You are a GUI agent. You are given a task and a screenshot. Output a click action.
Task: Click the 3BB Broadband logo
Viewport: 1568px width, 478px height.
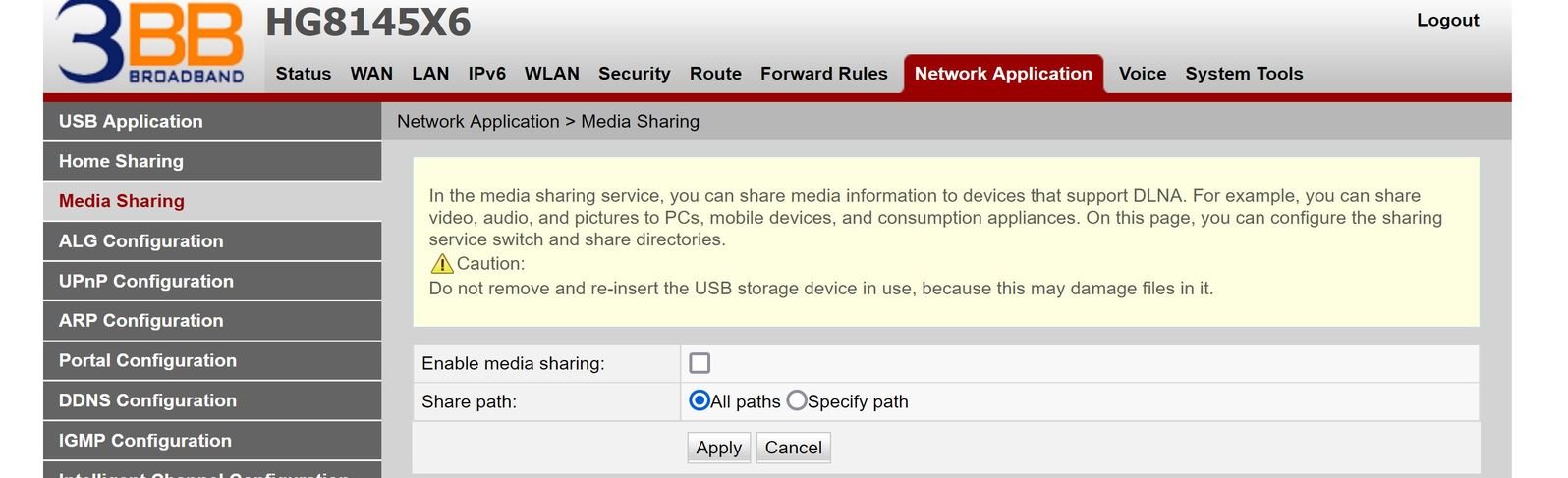(x=150, y=43)
